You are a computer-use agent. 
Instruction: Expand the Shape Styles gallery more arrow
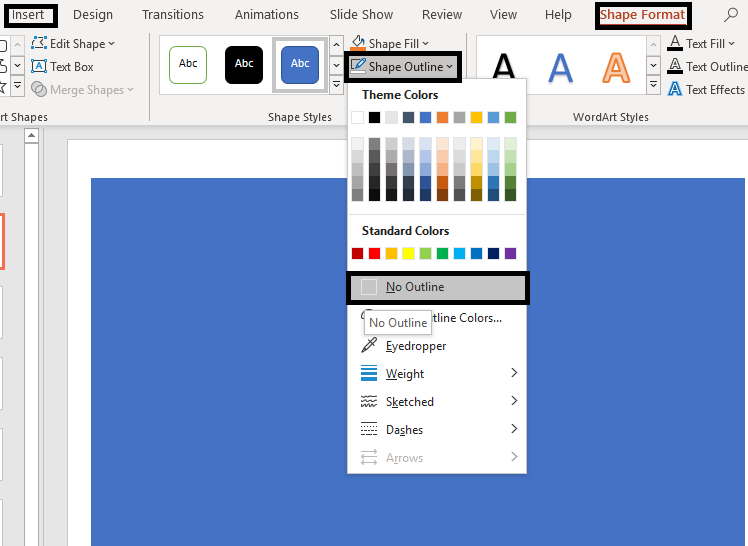coord(336,85)
